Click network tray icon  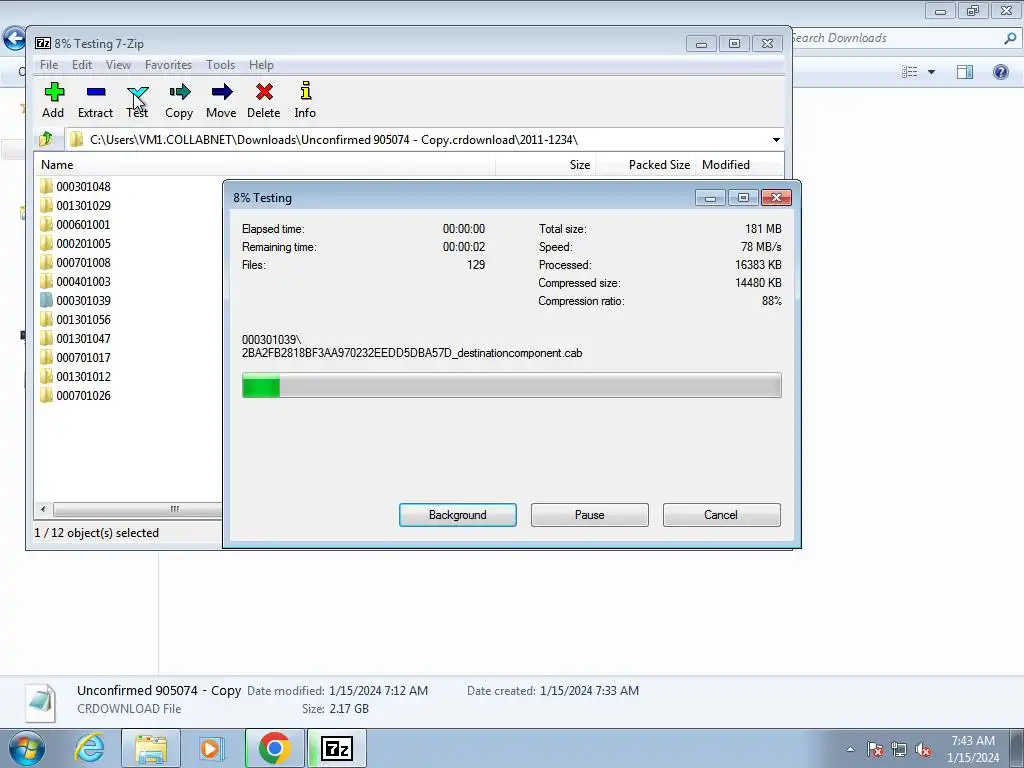[x=899, y=749]
